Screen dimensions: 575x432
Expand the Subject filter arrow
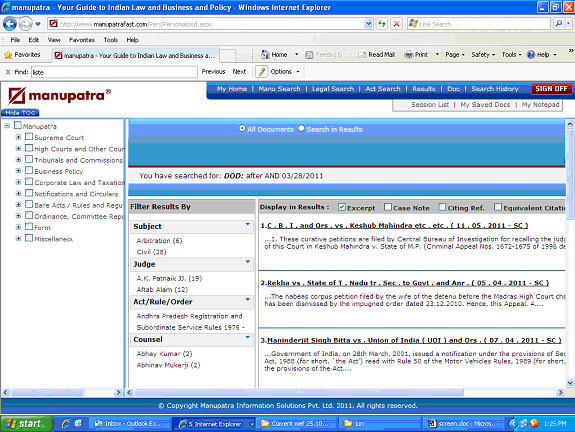tap(248, 224)
